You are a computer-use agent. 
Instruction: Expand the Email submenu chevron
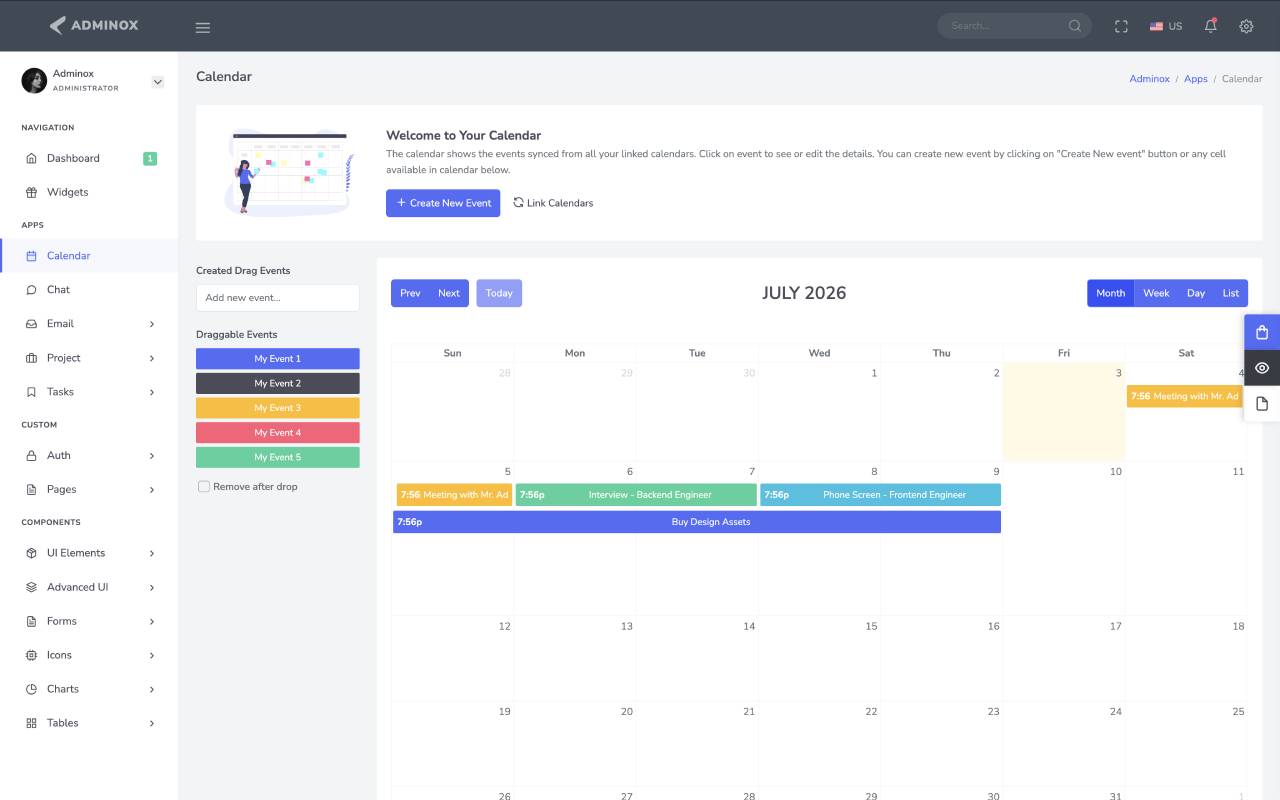coord(152,324)
